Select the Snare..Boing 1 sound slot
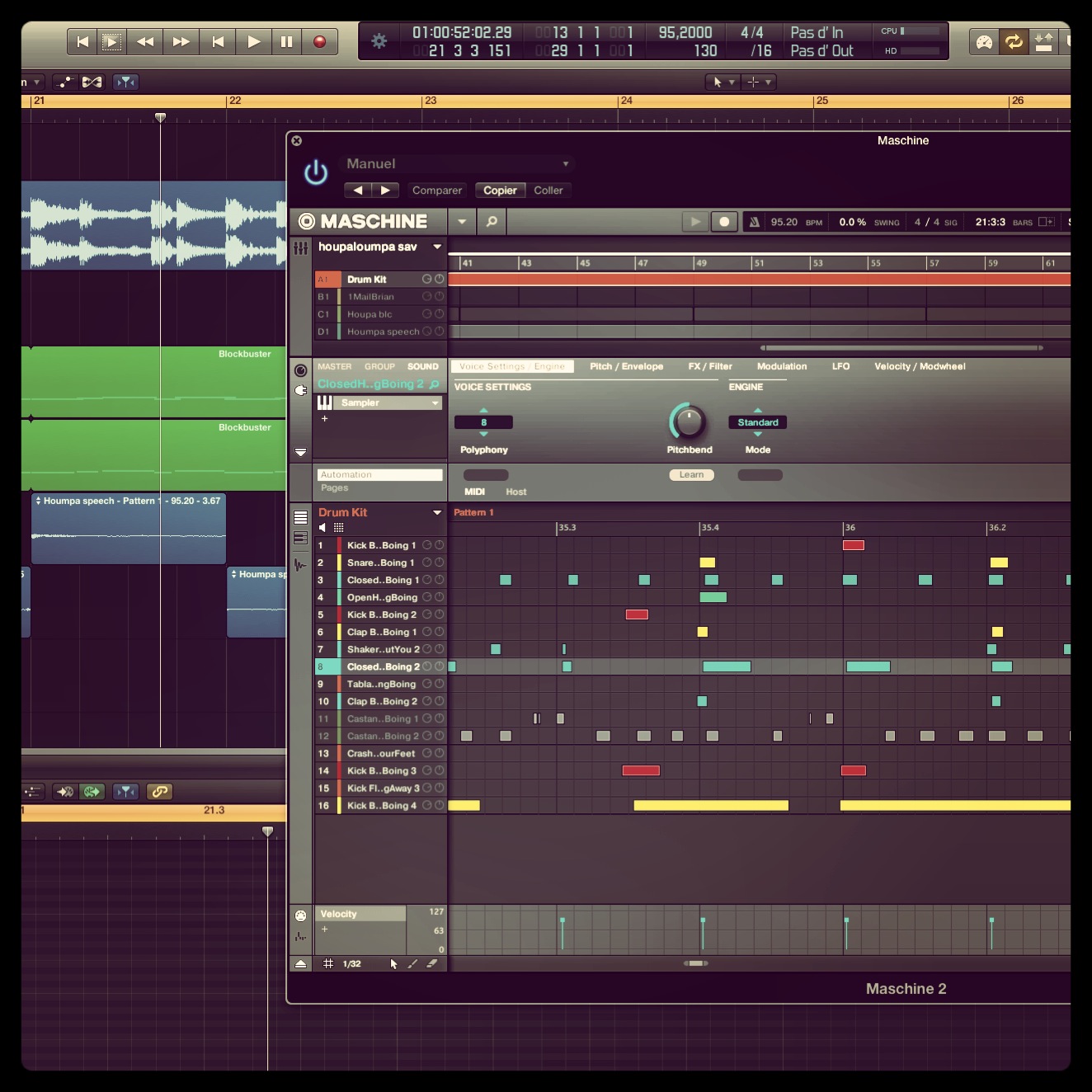 pyautogui.click(x=380, y=562)
